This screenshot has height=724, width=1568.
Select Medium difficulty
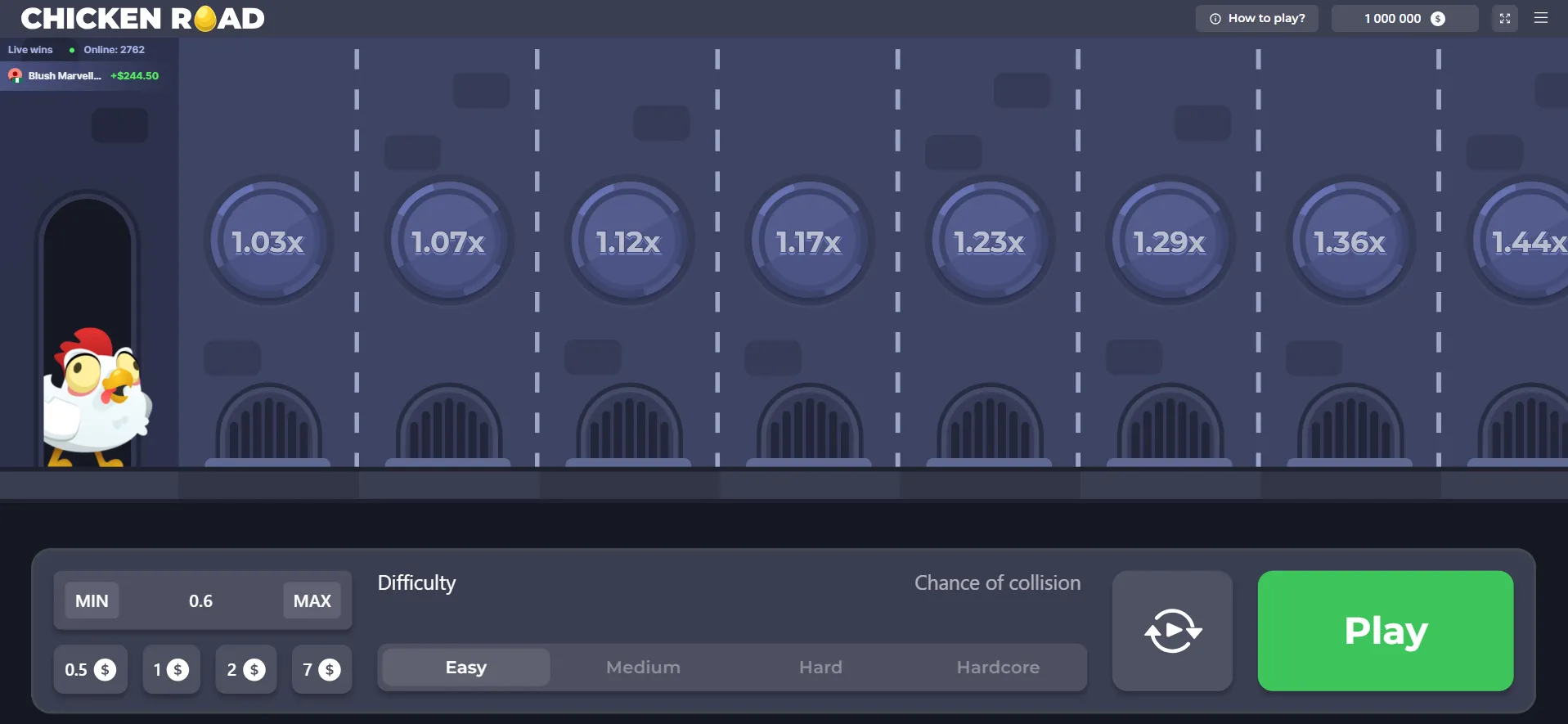click(x=643, y=668)
